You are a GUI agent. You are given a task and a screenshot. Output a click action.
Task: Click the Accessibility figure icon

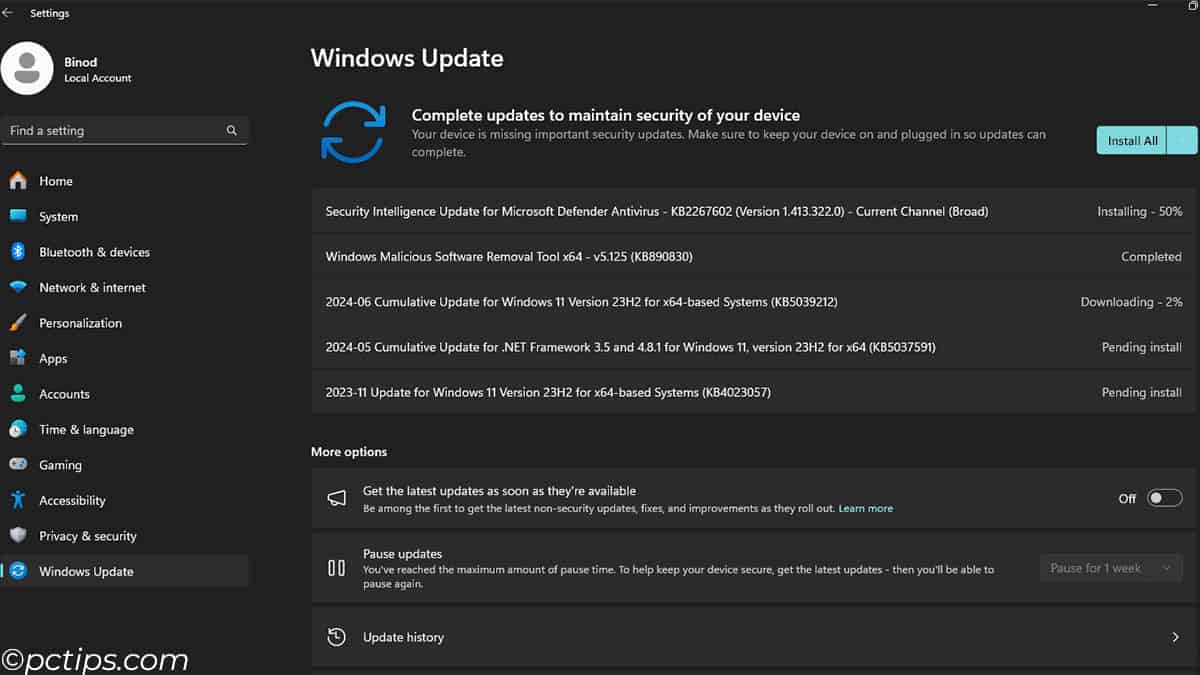18,500
